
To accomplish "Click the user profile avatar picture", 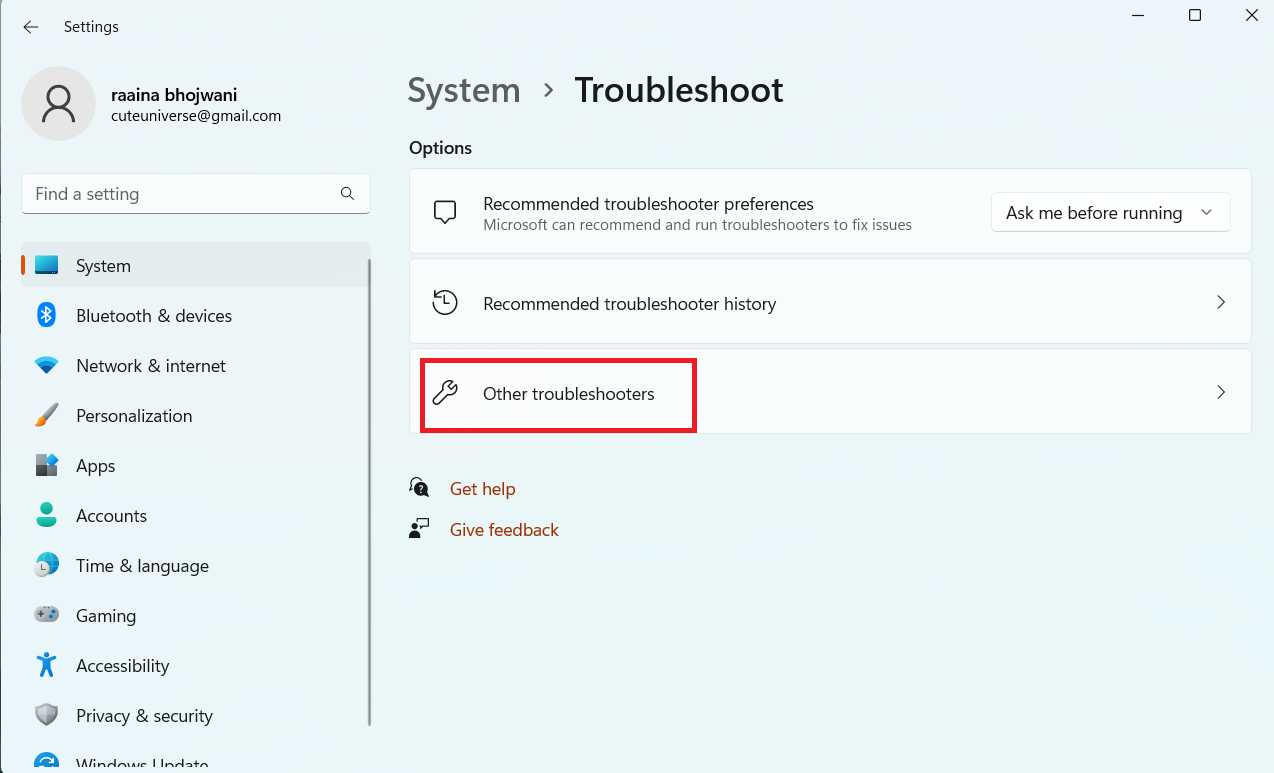I will coord(59,103).
